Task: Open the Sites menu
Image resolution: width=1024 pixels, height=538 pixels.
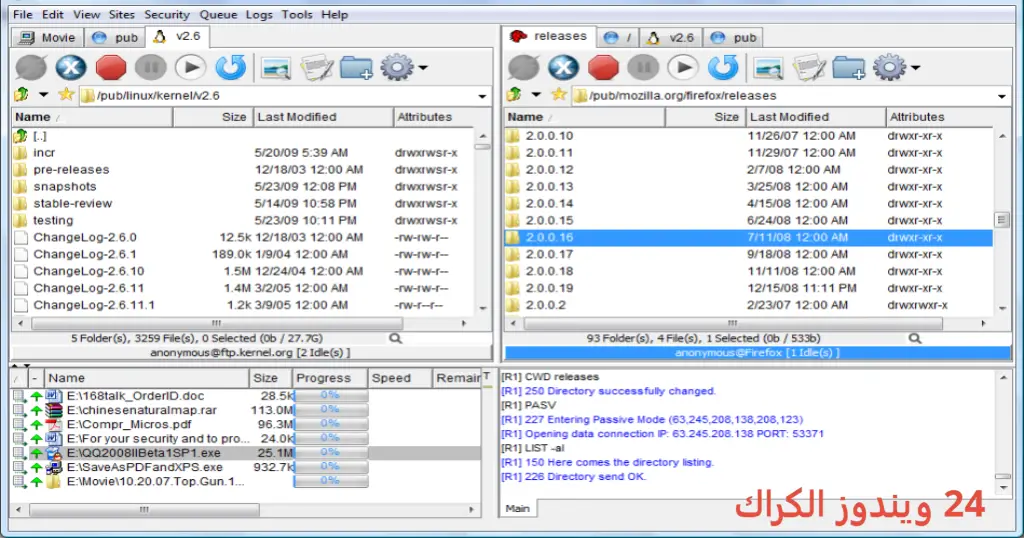Action: [x=121, y=14]
